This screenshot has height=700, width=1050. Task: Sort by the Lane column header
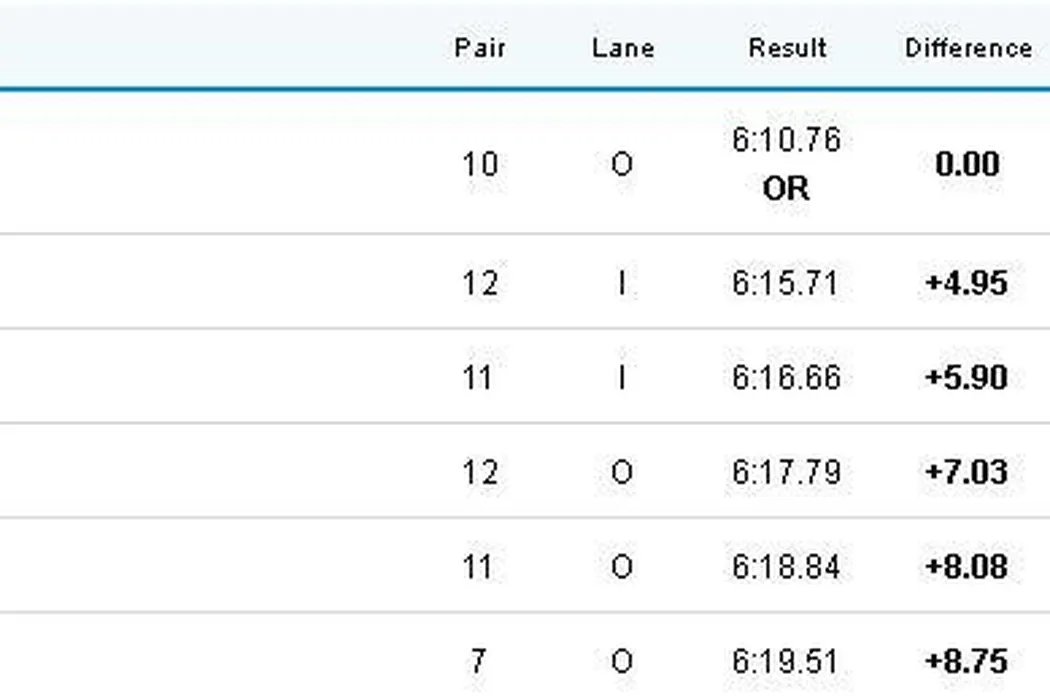(x=622, y=48)
